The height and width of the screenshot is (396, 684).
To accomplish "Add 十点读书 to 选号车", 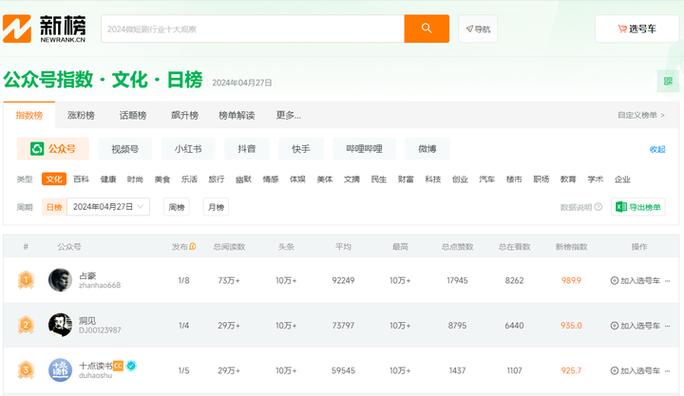I will (x=635, y=371).
